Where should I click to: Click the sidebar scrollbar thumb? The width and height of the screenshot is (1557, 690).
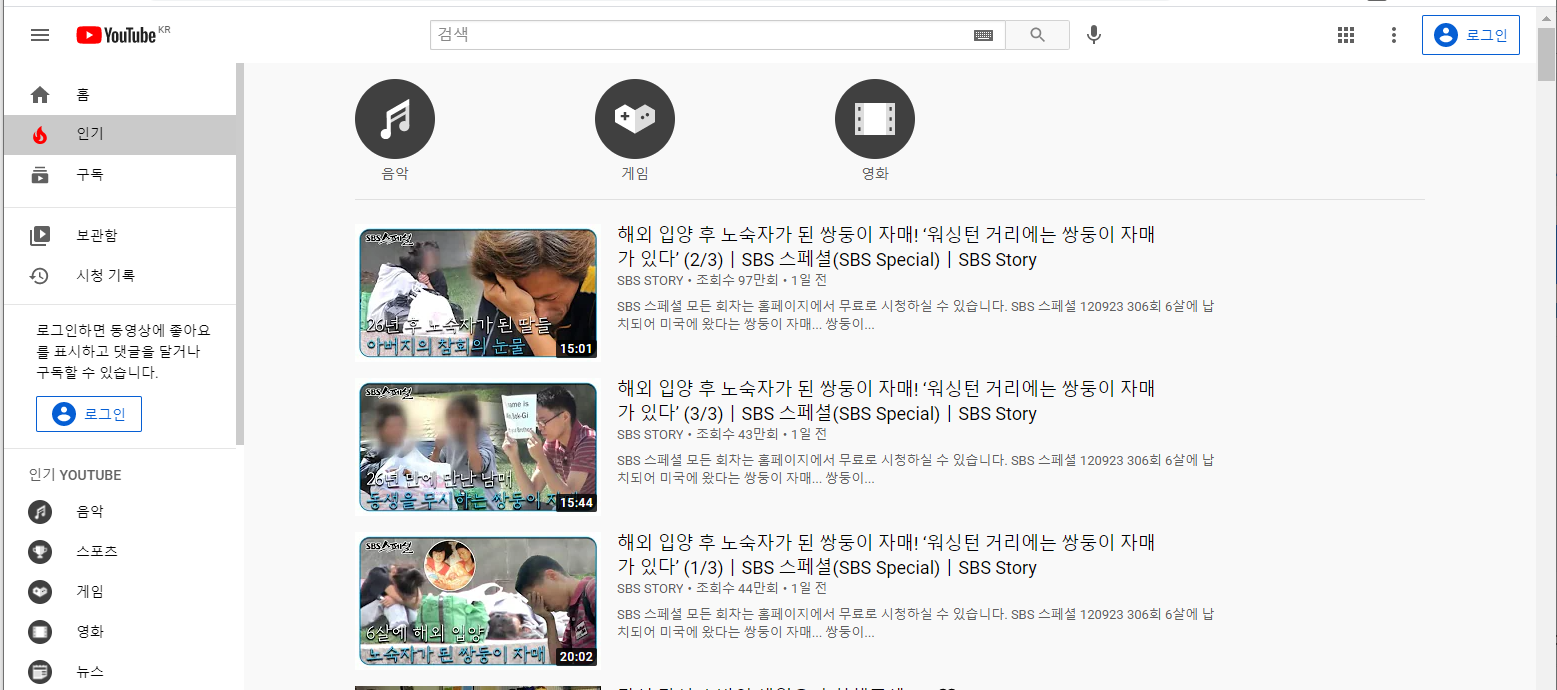tap(240, 253)
